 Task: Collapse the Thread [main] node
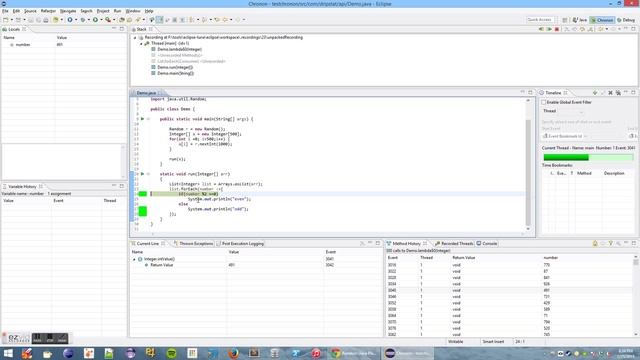coord(141,43)
